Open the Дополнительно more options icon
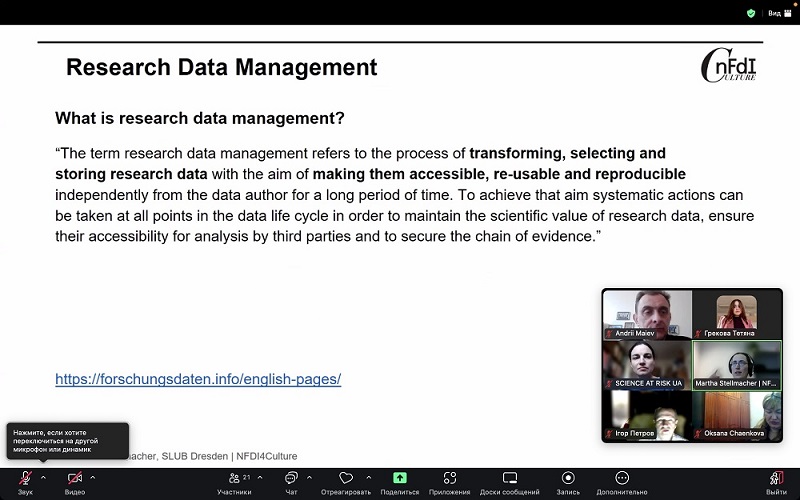The height and width of the screenshot is (500, 800). tap(622, 479)
